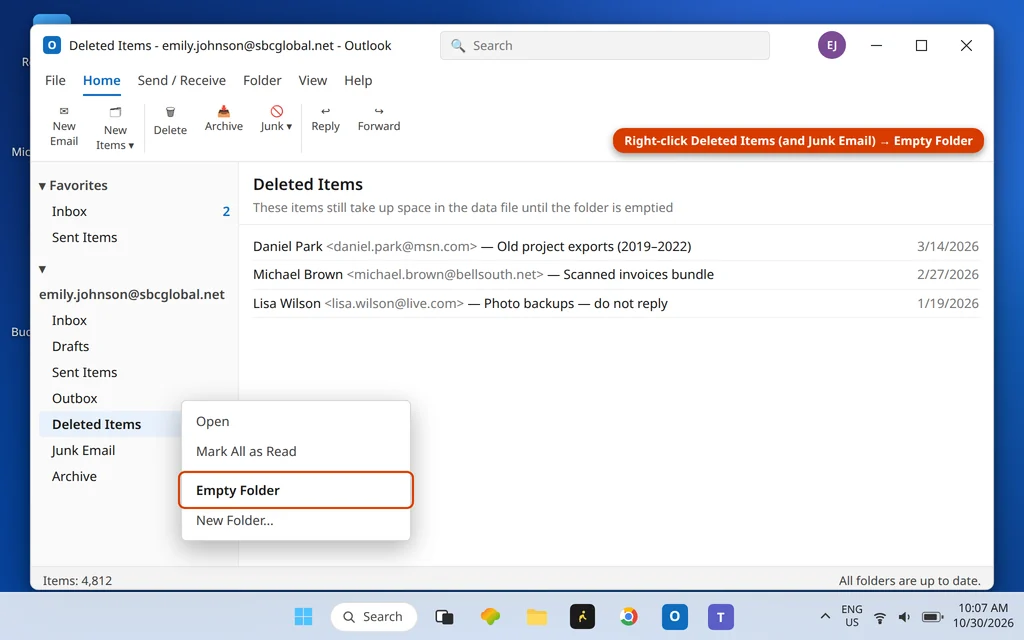The image size is (1024, 640).
Task: Click the Items: 4,812 status text
Action: click(77, 581)
